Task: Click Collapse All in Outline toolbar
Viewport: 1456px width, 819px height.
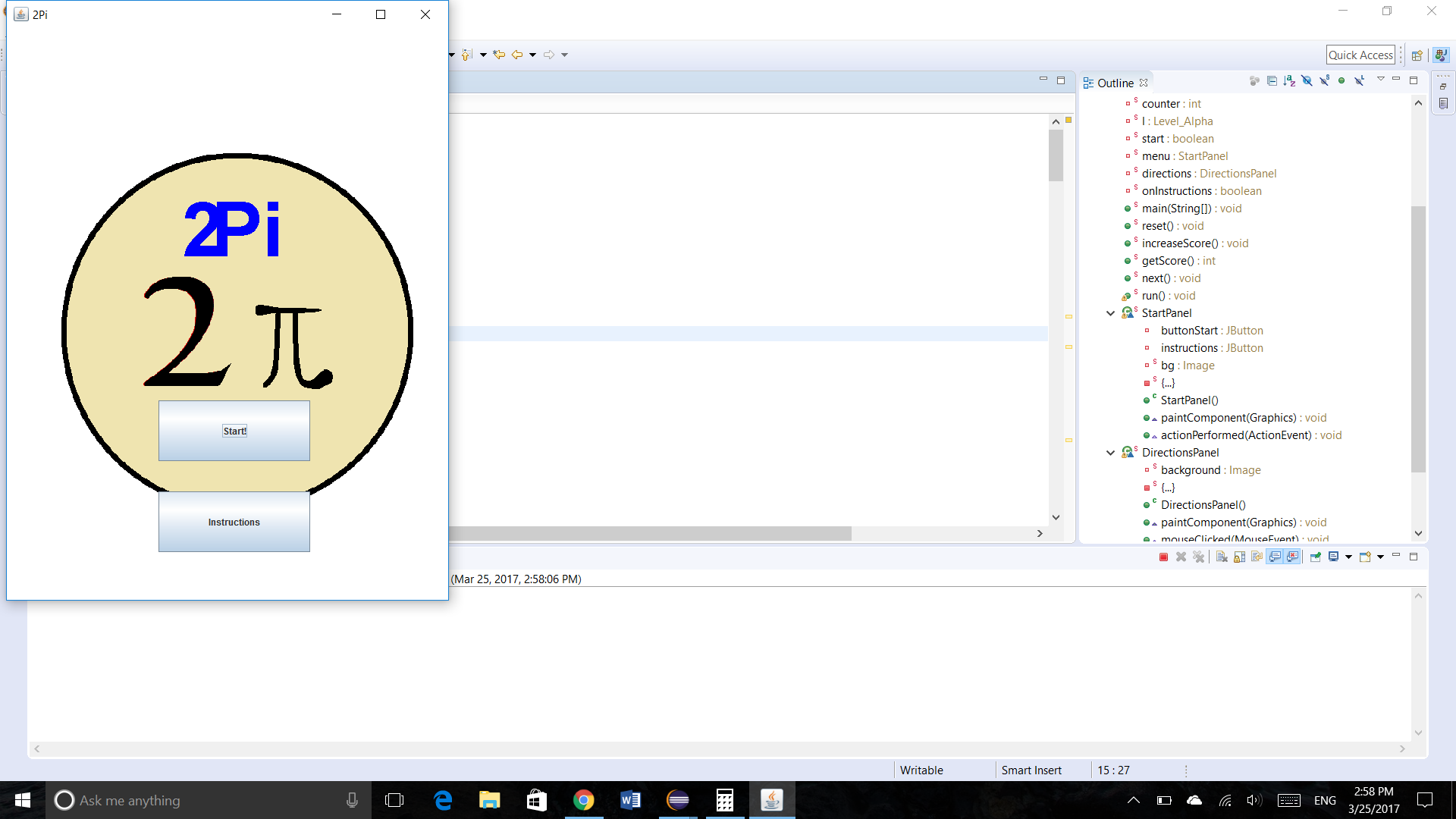Action: coord(1272,80)
